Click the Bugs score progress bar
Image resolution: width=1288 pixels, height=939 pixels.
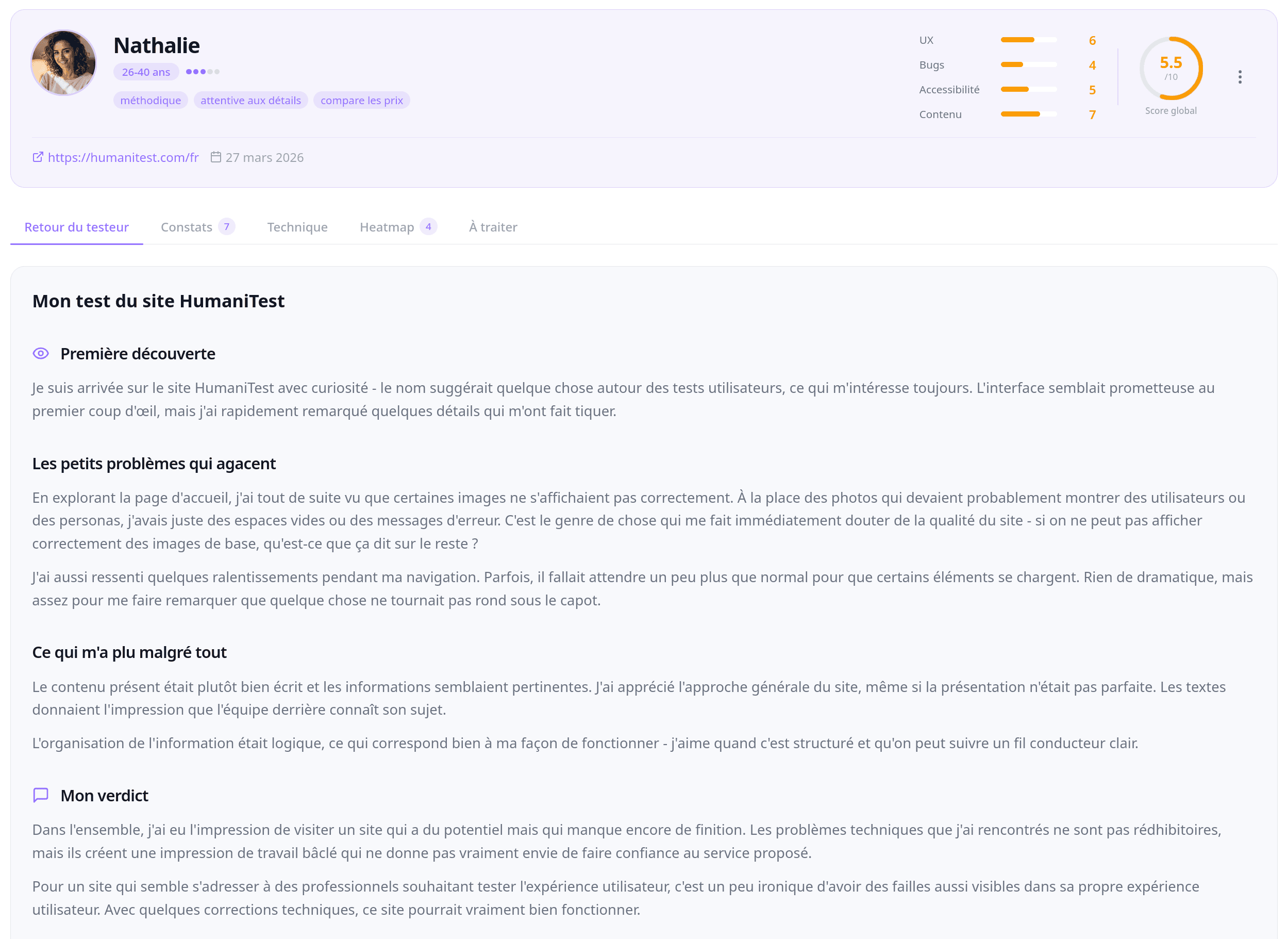1028,65
